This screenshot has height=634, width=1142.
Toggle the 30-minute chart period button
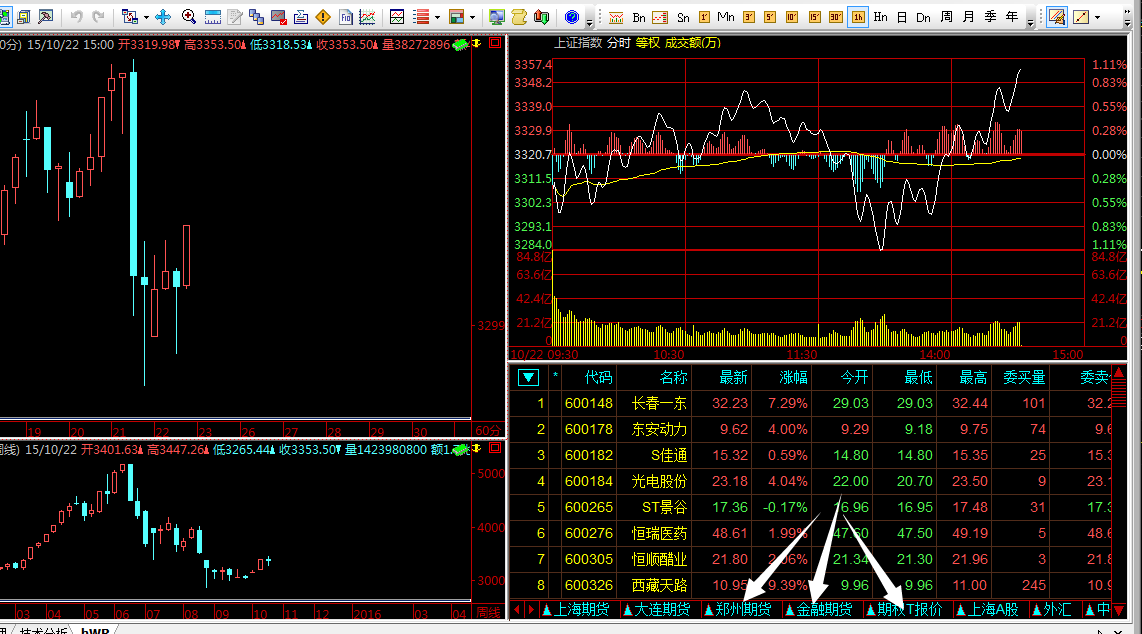[836, 17]
